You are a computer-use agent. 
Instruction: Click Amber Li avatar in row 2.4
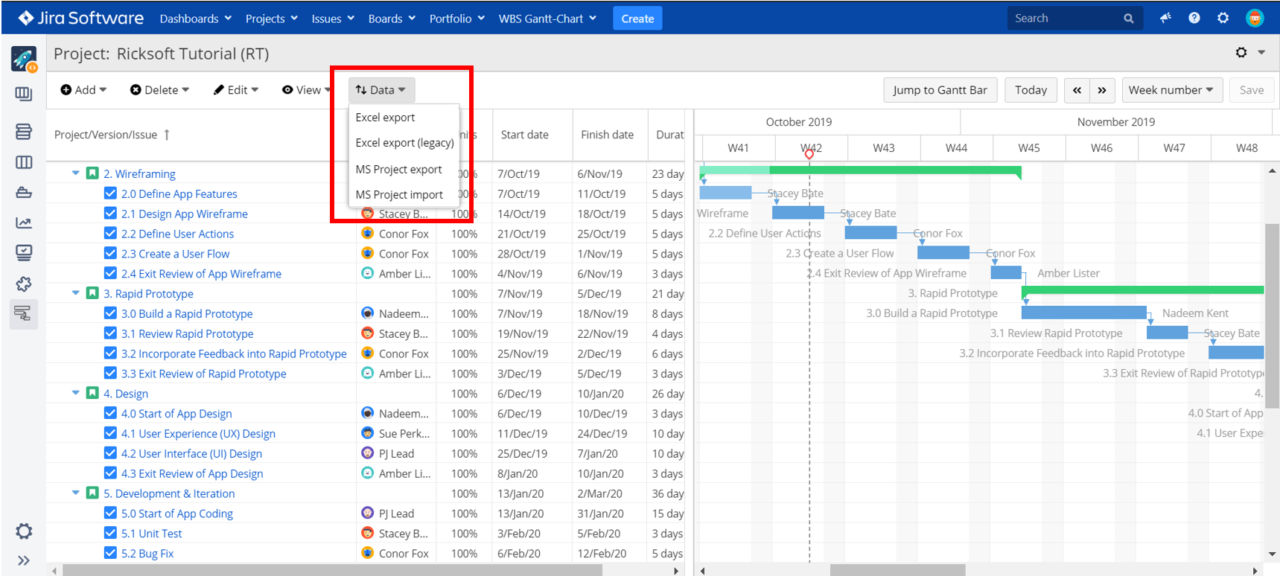[x=368, y=274]
